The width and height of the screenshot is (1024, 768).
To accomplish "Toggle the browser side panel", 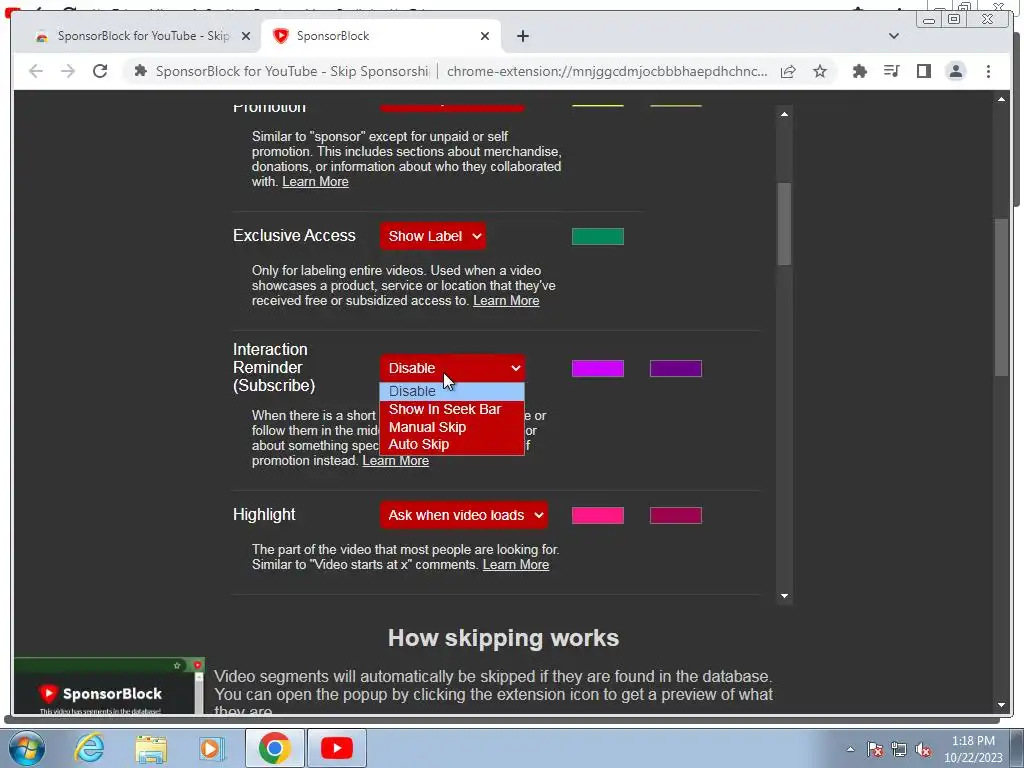I will [x=923, y=71].
